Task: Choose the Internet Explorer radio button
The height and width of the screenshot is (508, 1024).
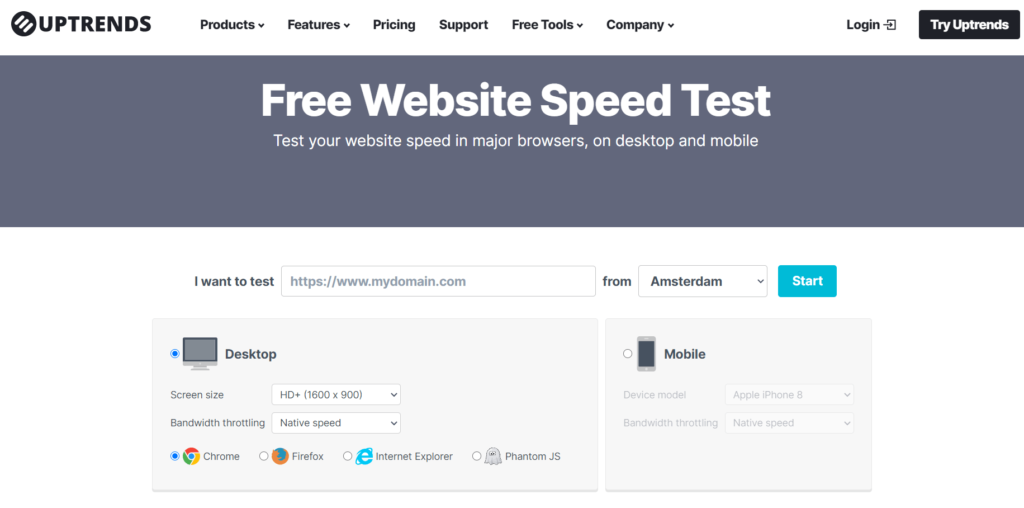Action: tap(347, 456)
